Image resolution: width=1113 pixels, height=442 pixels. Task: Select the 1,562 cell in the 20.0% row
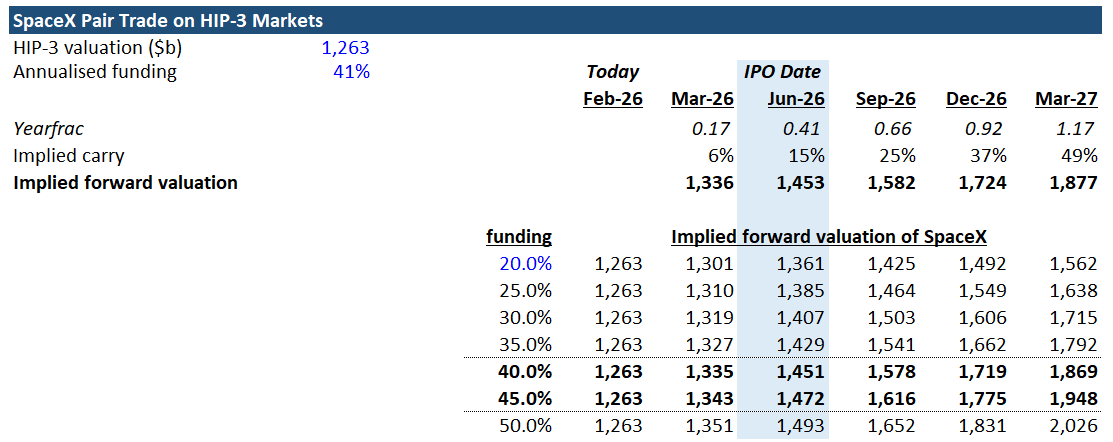coord(1073,264)
